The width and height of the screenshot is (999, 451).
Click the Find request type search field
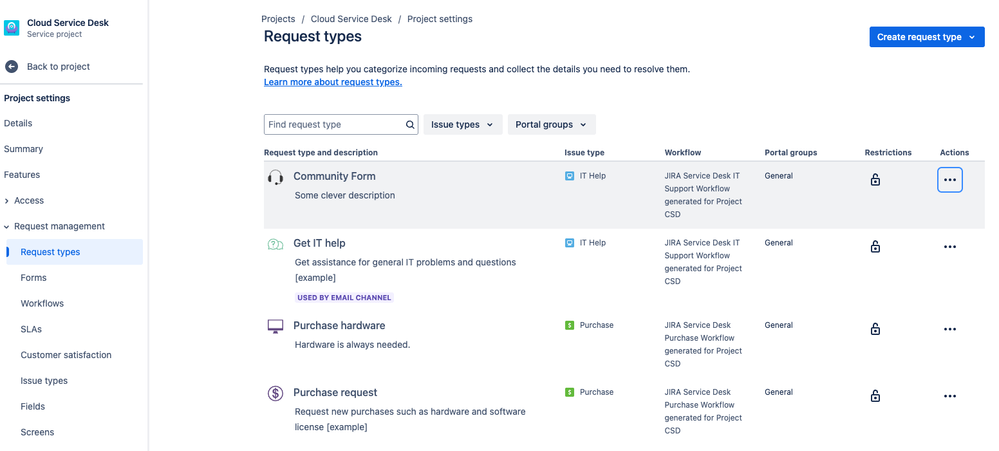pos(333,125)
